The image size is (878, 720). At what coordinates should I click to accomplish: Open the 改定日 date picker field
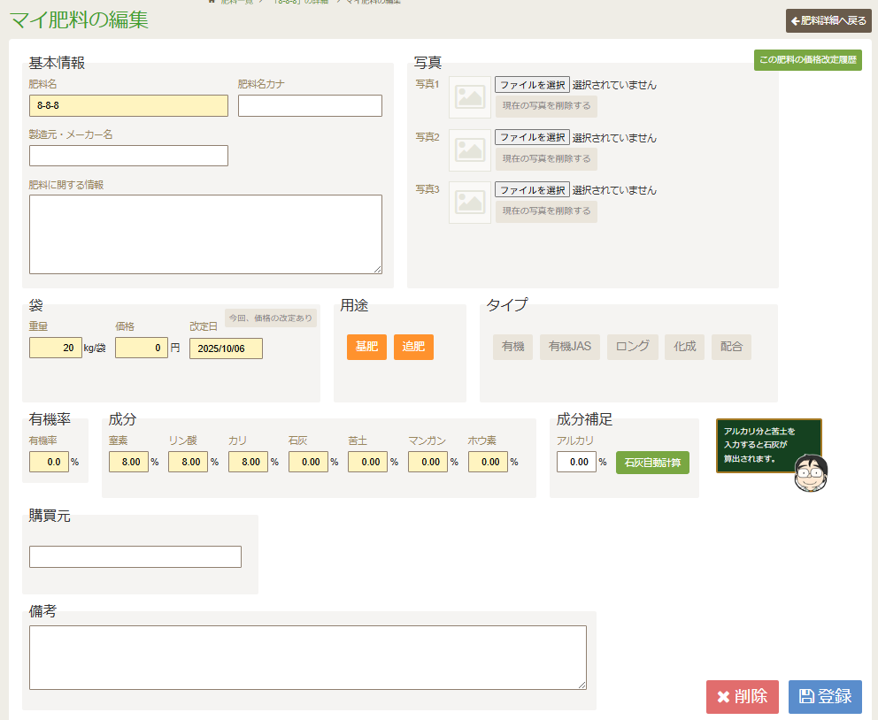click(226, 348)
